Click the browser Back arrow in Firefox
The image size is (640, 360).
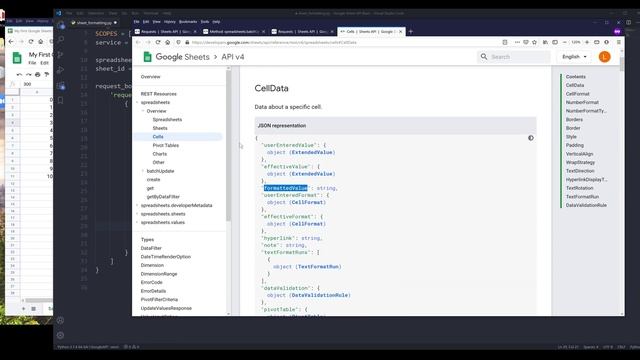click(138, 42)
